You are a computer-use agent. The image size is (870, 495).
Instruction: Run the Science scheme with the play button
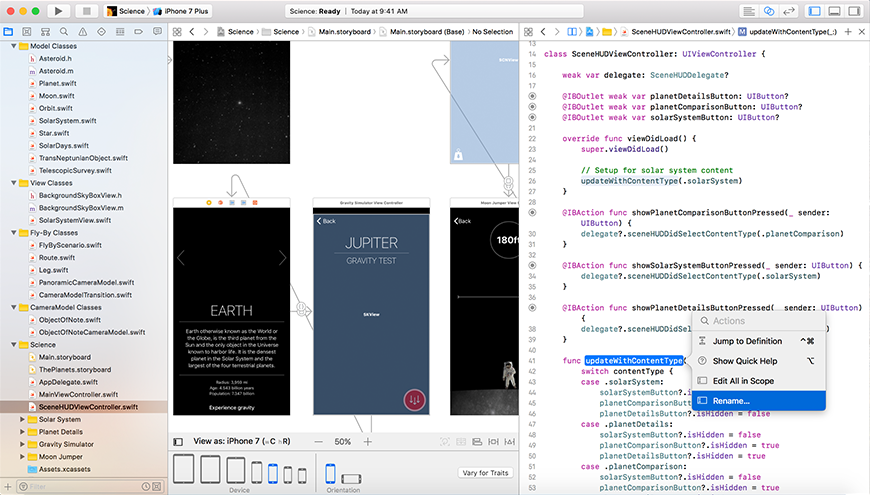[x=58, y=11]
